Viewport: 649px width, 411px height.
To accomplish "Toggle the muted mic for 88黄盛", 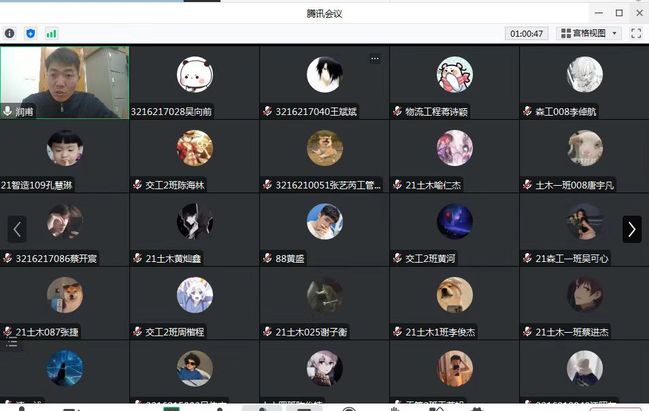I will (267, 258).
